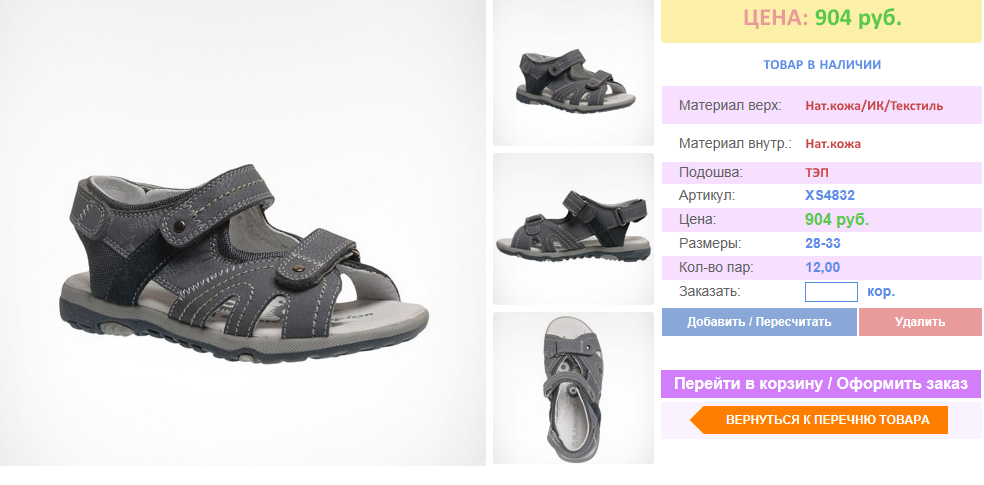984x485 pixels.
Task: Click the Заказать label
Action: coord(710,291)
